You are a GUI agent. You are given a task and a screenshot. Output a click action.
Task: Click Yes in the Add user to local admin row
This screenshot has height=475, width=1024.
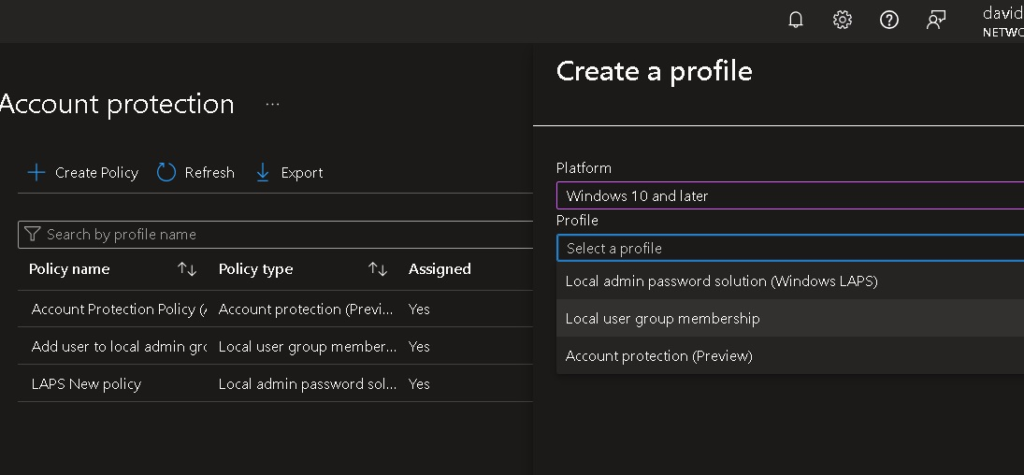(419, 346)
